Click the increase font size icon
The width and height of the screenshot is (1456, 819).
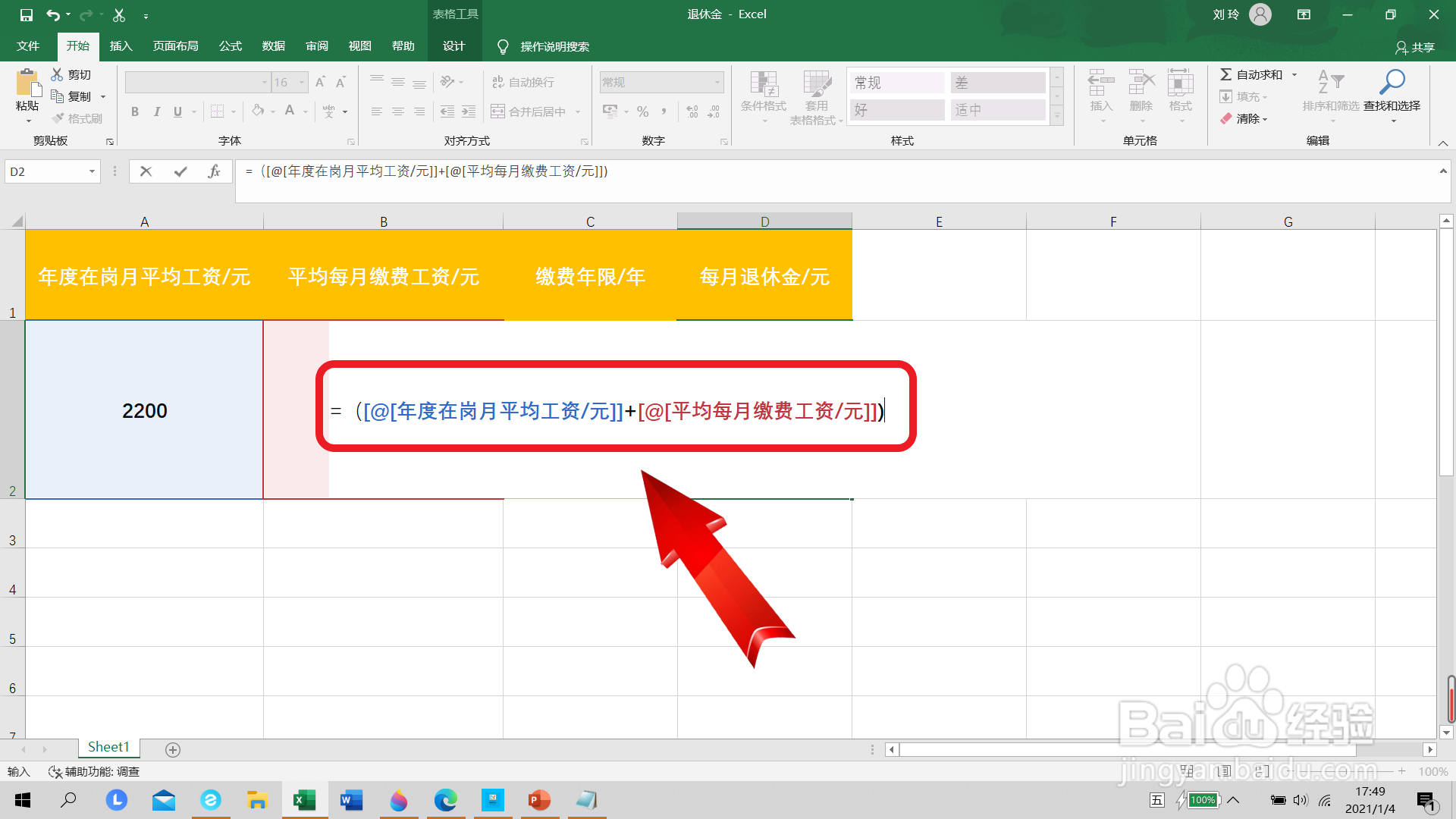320,82
